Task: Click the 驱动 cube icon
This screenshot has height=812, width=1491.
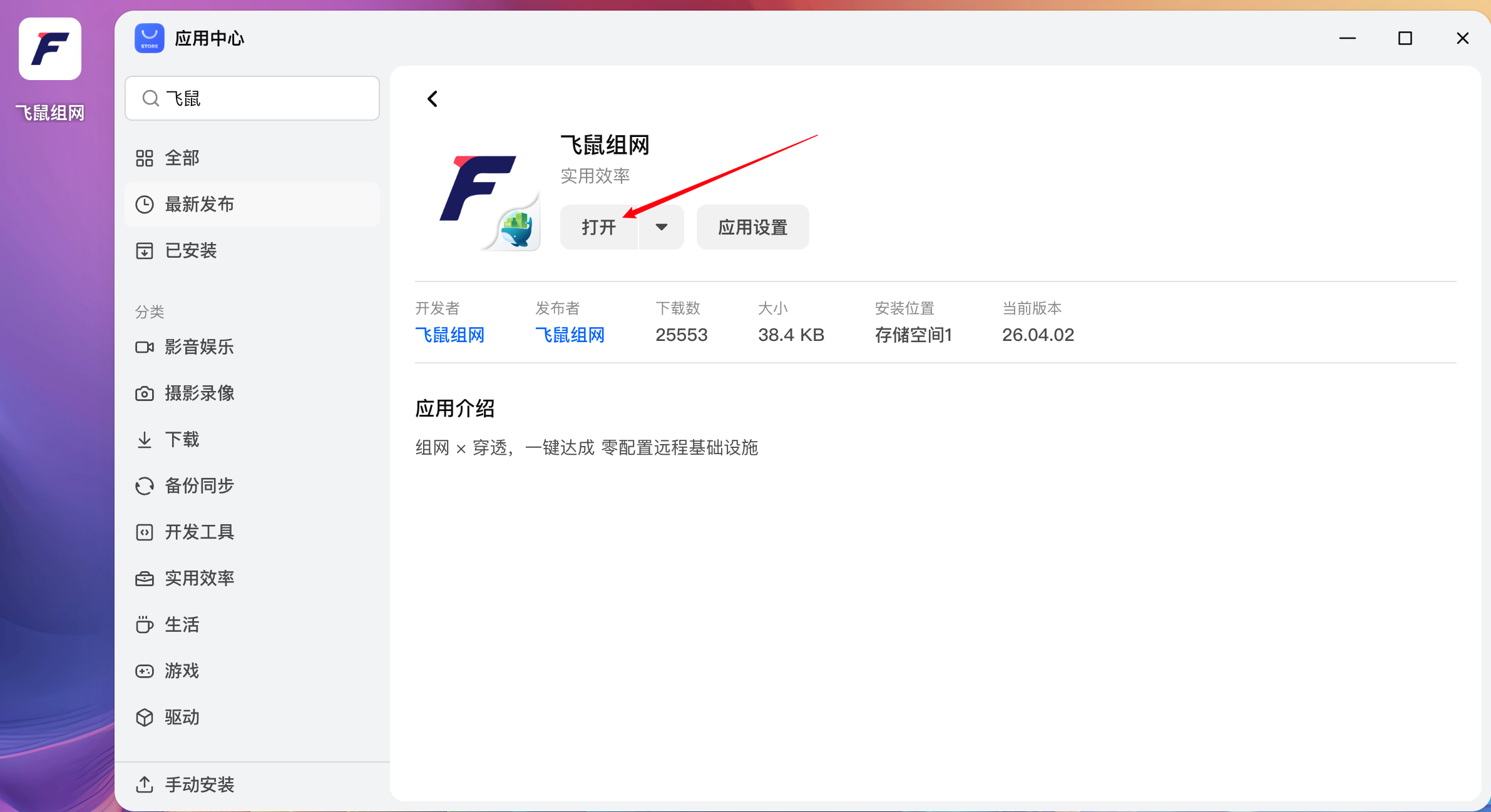Action: 145,718
